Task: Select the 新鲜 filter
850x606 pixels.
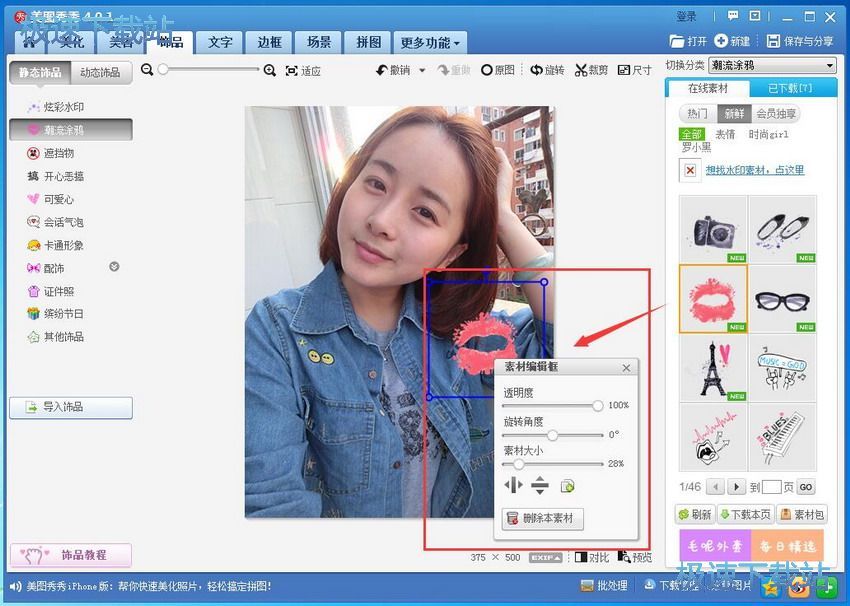Action: [735, 114]
